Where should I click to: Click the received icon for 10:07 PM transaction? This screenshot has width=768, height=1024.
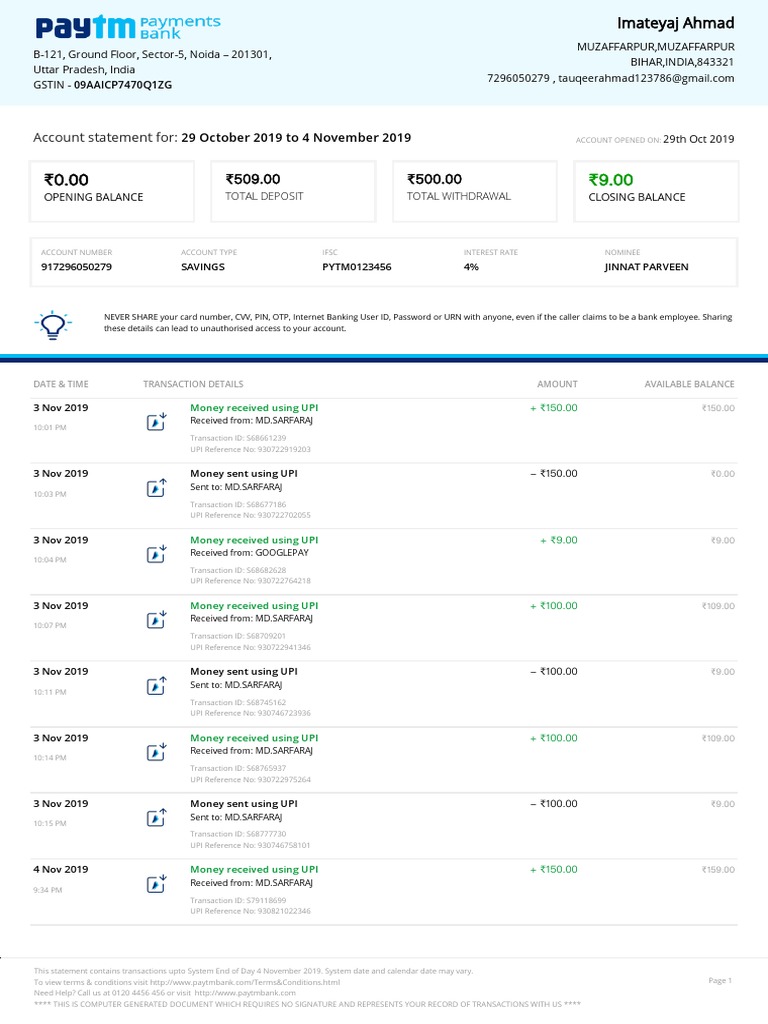click(x=156, y=620)
